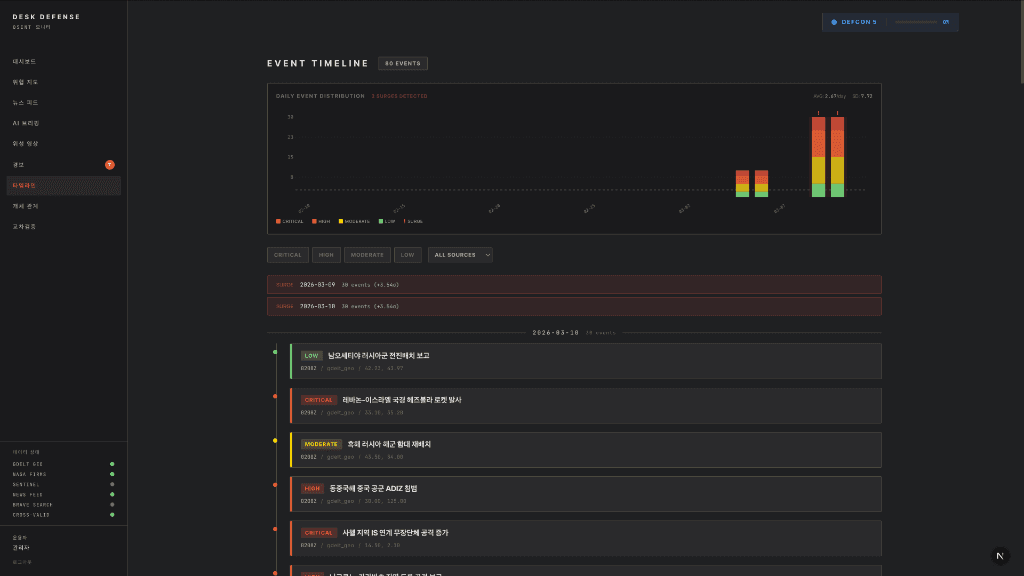The width and height of the screenshot is (1024, 576).
Task: Click yellow timeline dot beside MODERATE event
Action: pyautogui.click(x=275, y=440)
